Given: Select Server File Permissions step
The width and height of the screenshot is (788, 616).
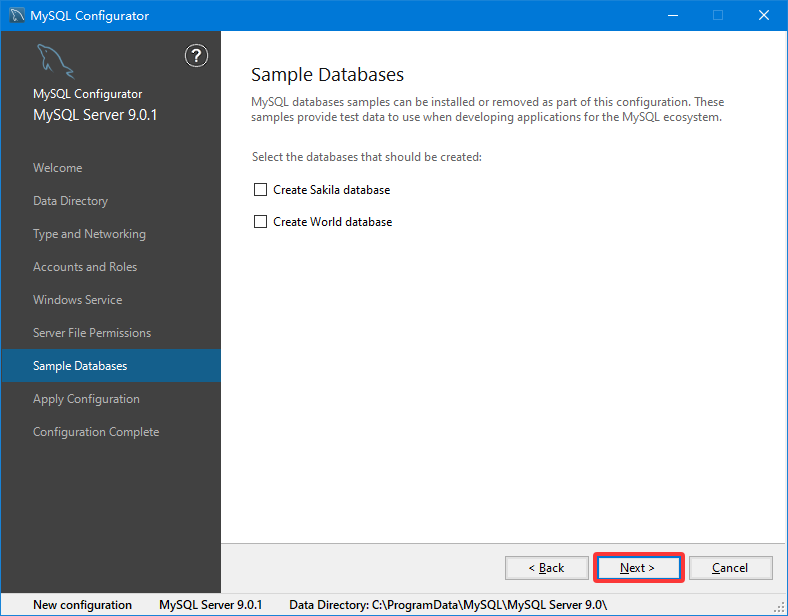Looking at the screenshot, I should tap(92, 333).
